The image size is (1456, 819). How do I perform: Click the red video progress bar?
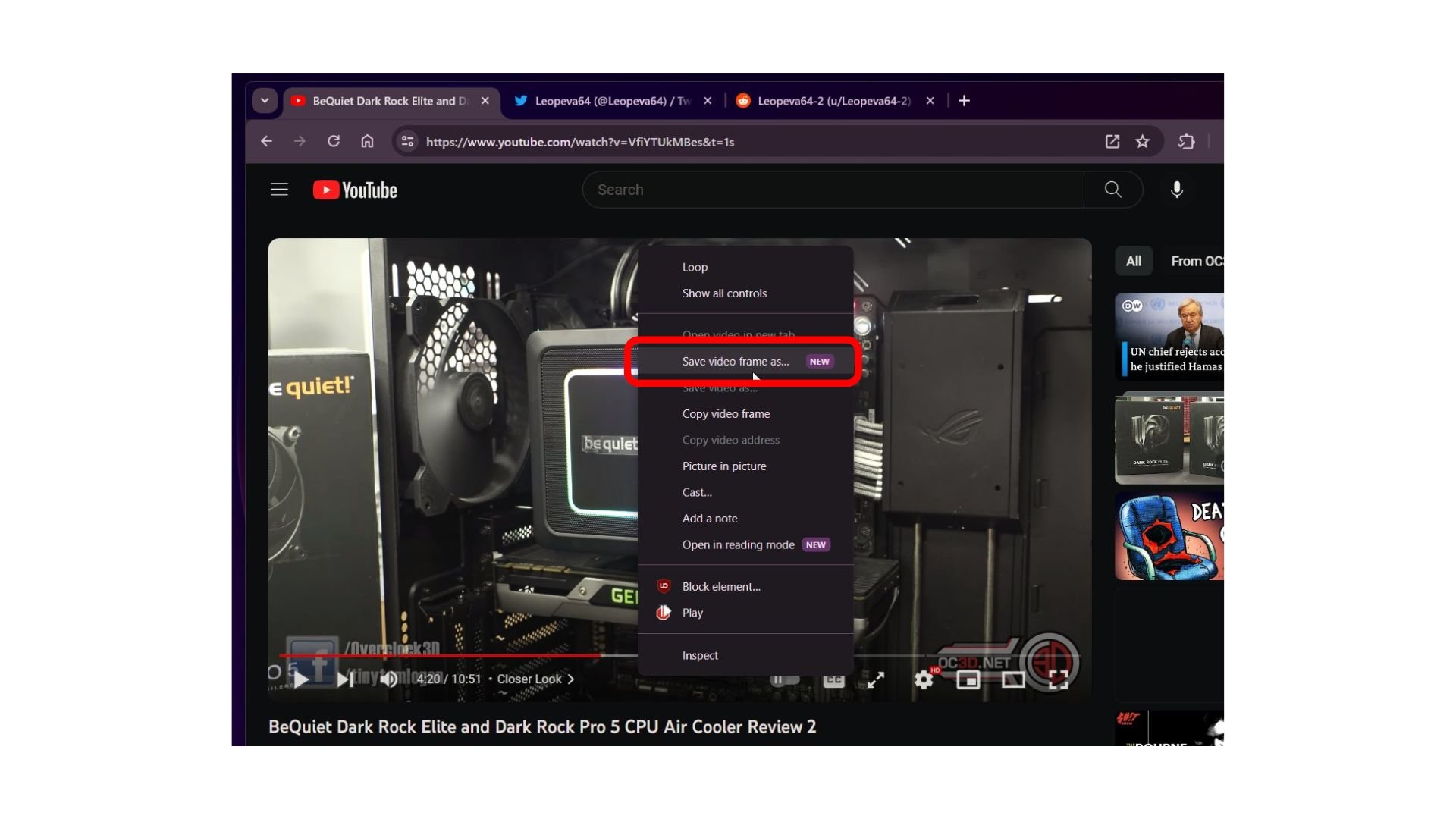pyautogui.click(x=455, y=655)
